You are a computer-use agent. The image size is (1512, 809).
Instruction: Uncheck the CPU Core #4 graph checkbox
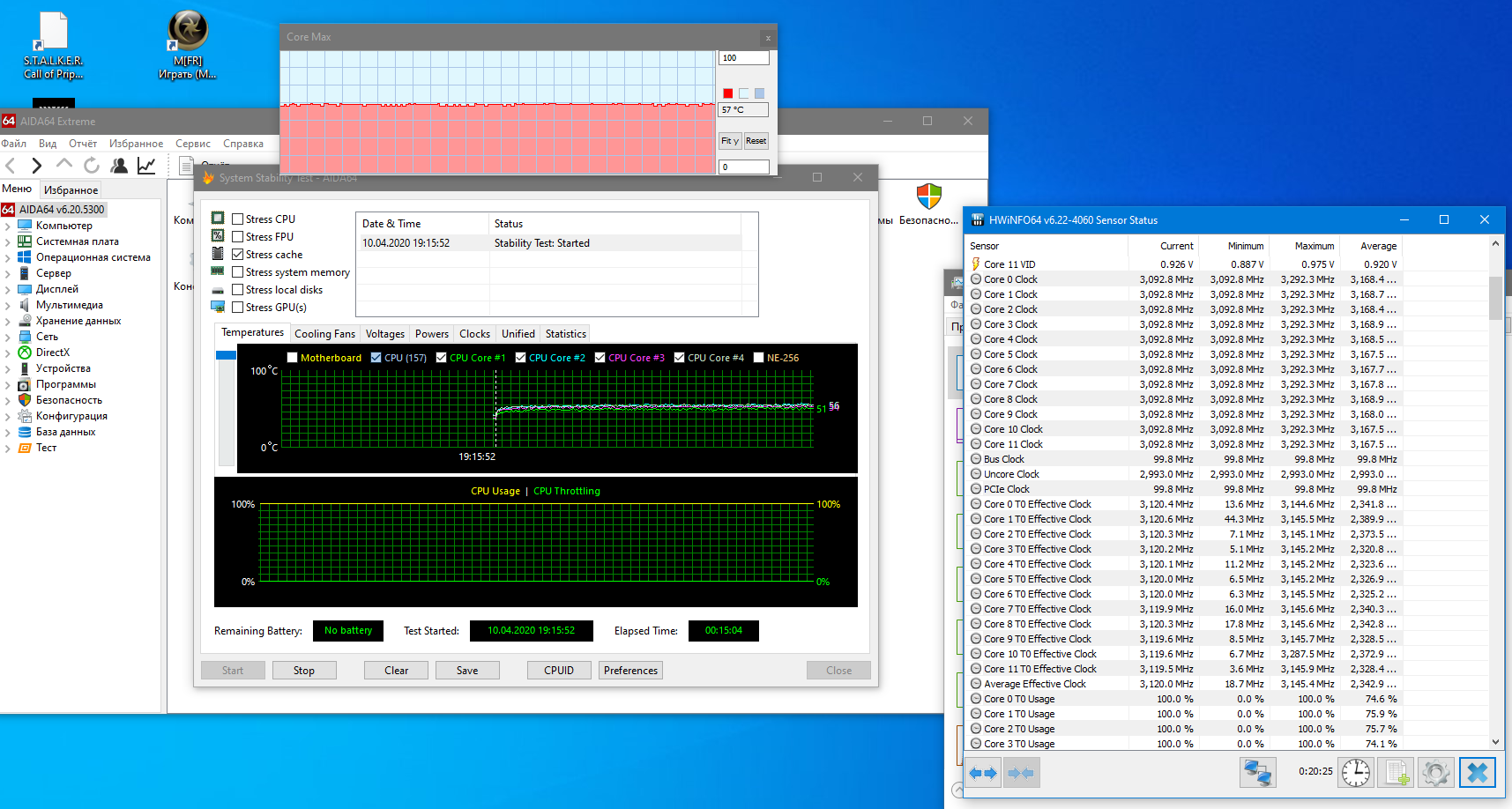click(680, 358)
